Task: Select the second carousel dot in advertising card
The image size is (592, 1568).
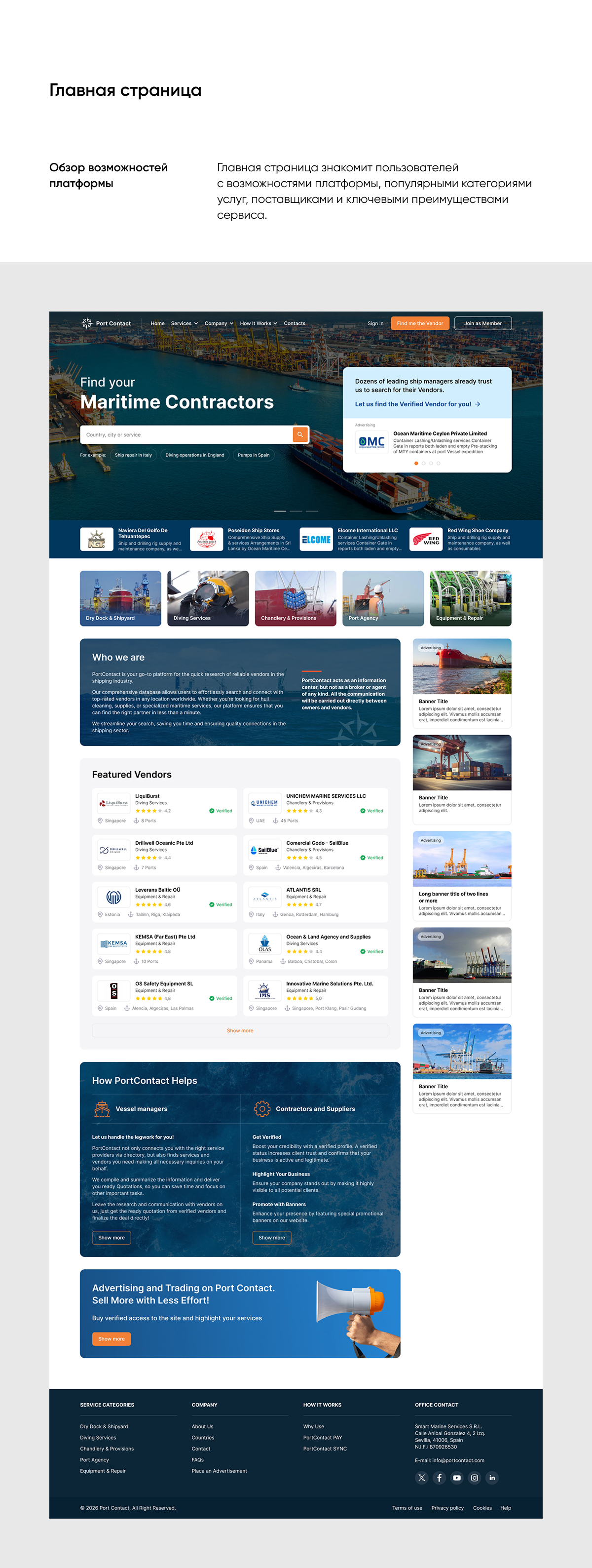Action: coord(423,463)
